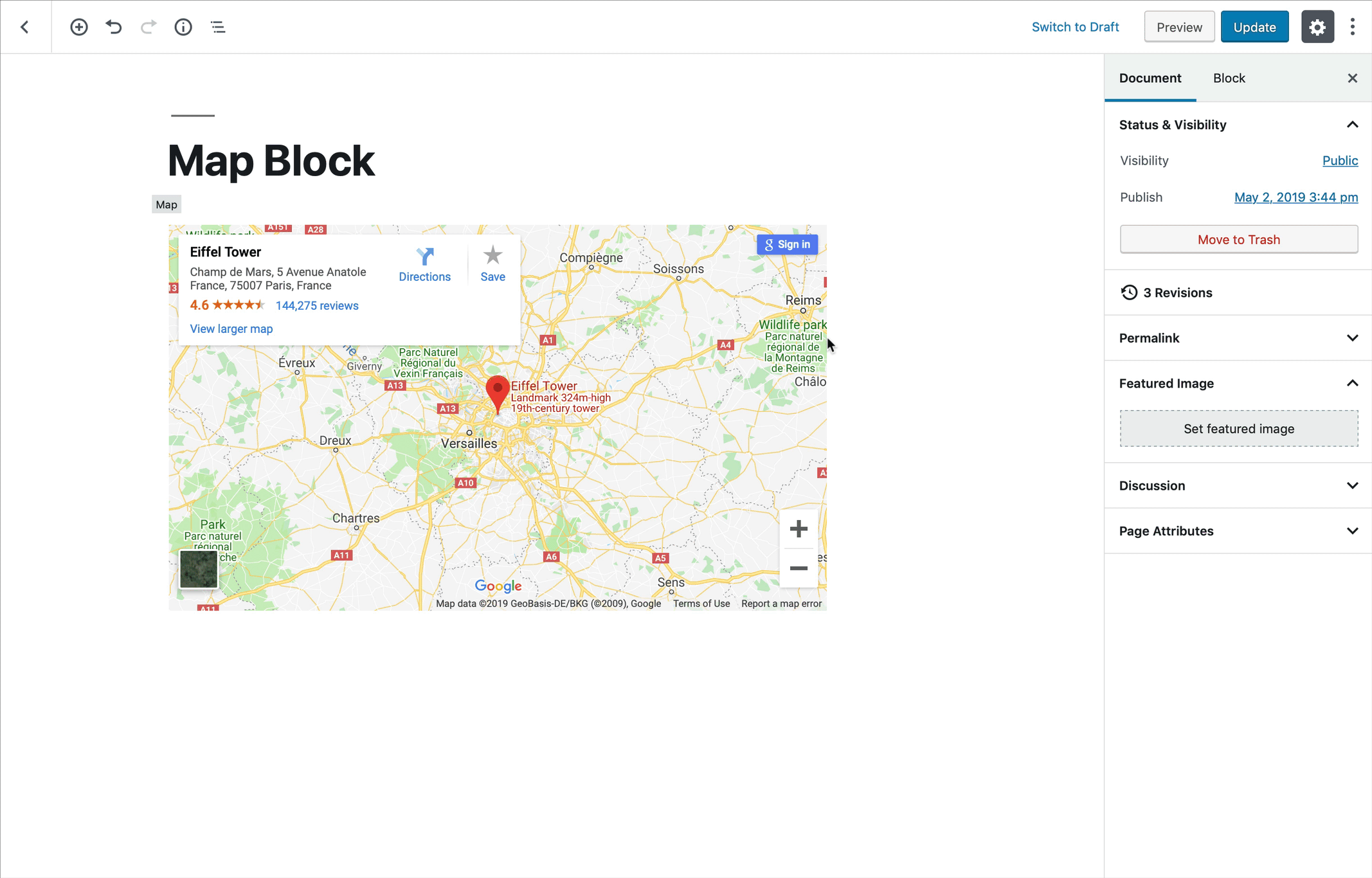Edit the Map Block page title
Image resolution: width=1372 pixels, height=878 pixels.
point(271,161)
